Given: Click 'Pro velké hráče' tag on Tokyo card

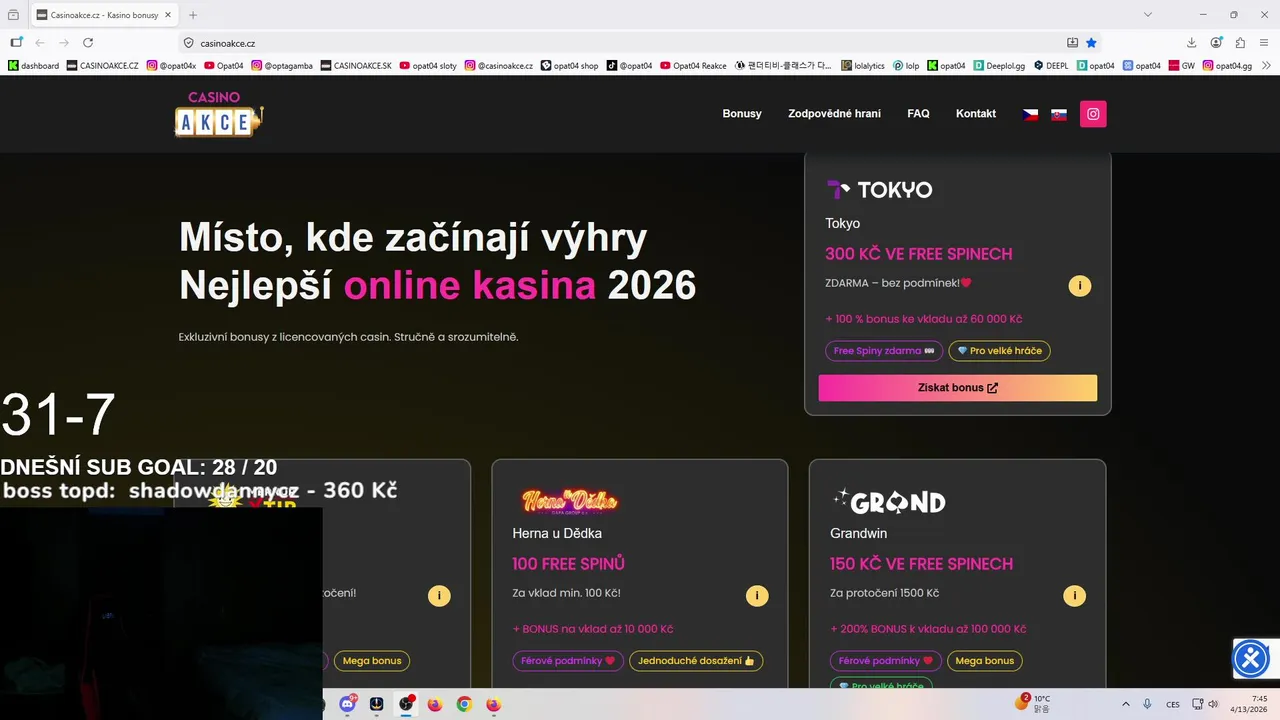Looking at the screenshot, I should pyautogui.click(x=1000, y=351).
